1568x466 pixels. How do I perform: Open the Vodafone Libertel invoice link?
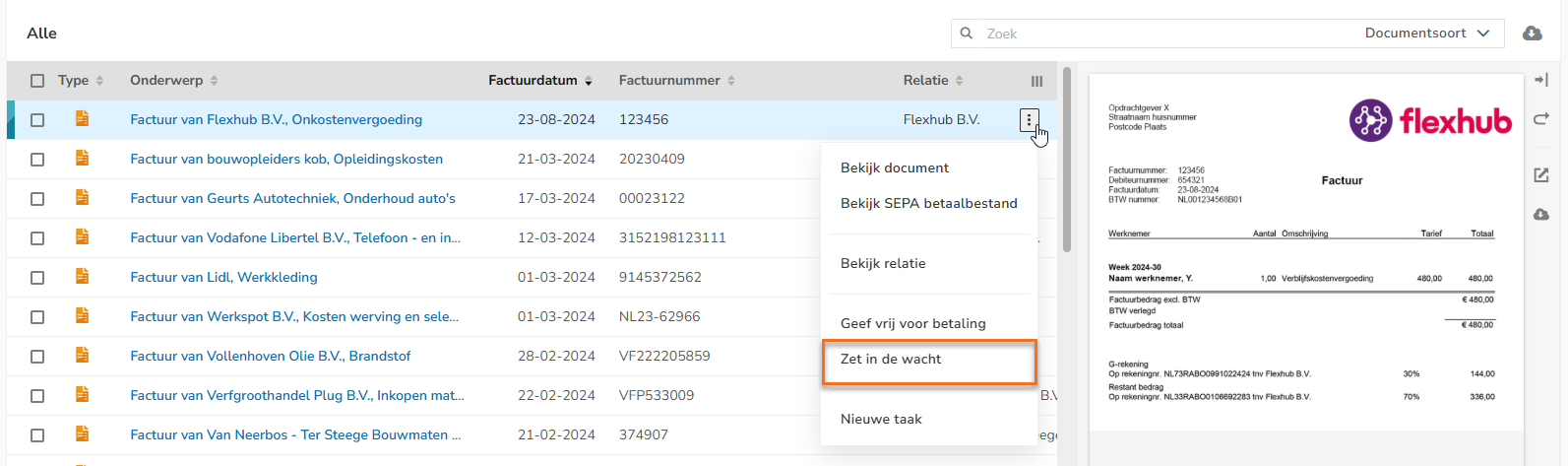click(x=295, y=237)
